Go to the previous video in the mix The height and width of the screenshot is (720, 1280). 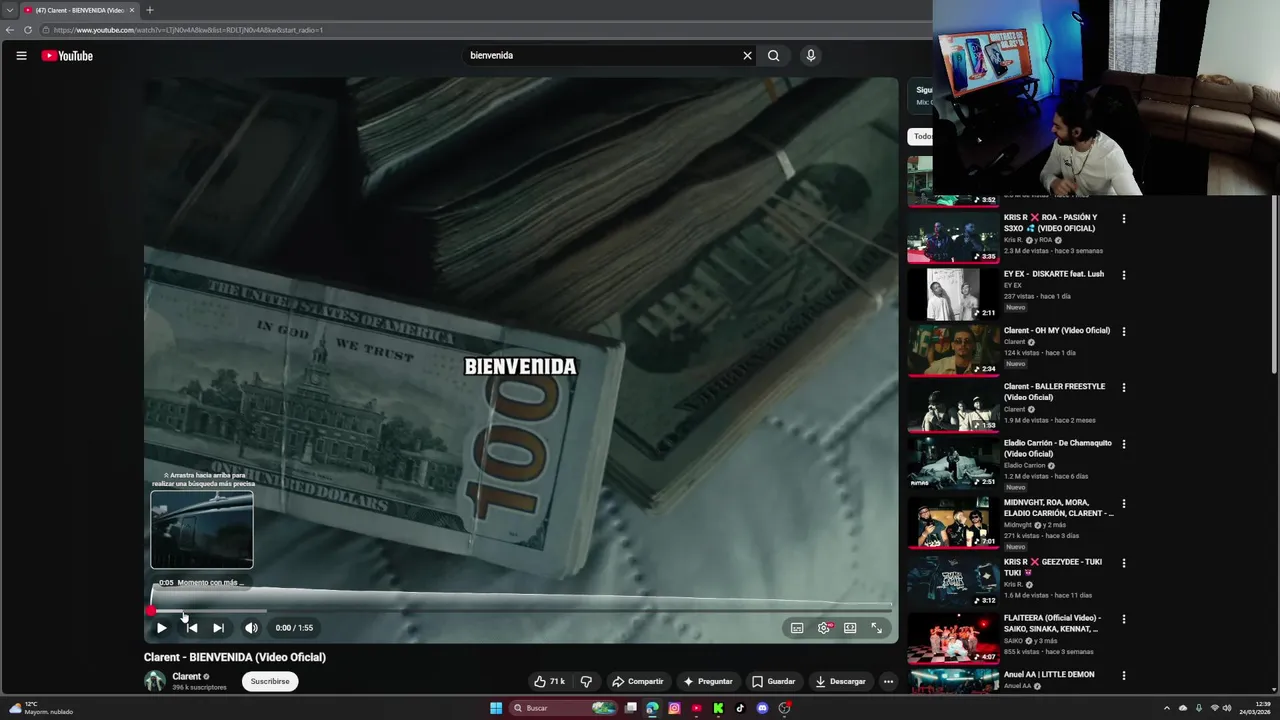[x=192, y=628]
